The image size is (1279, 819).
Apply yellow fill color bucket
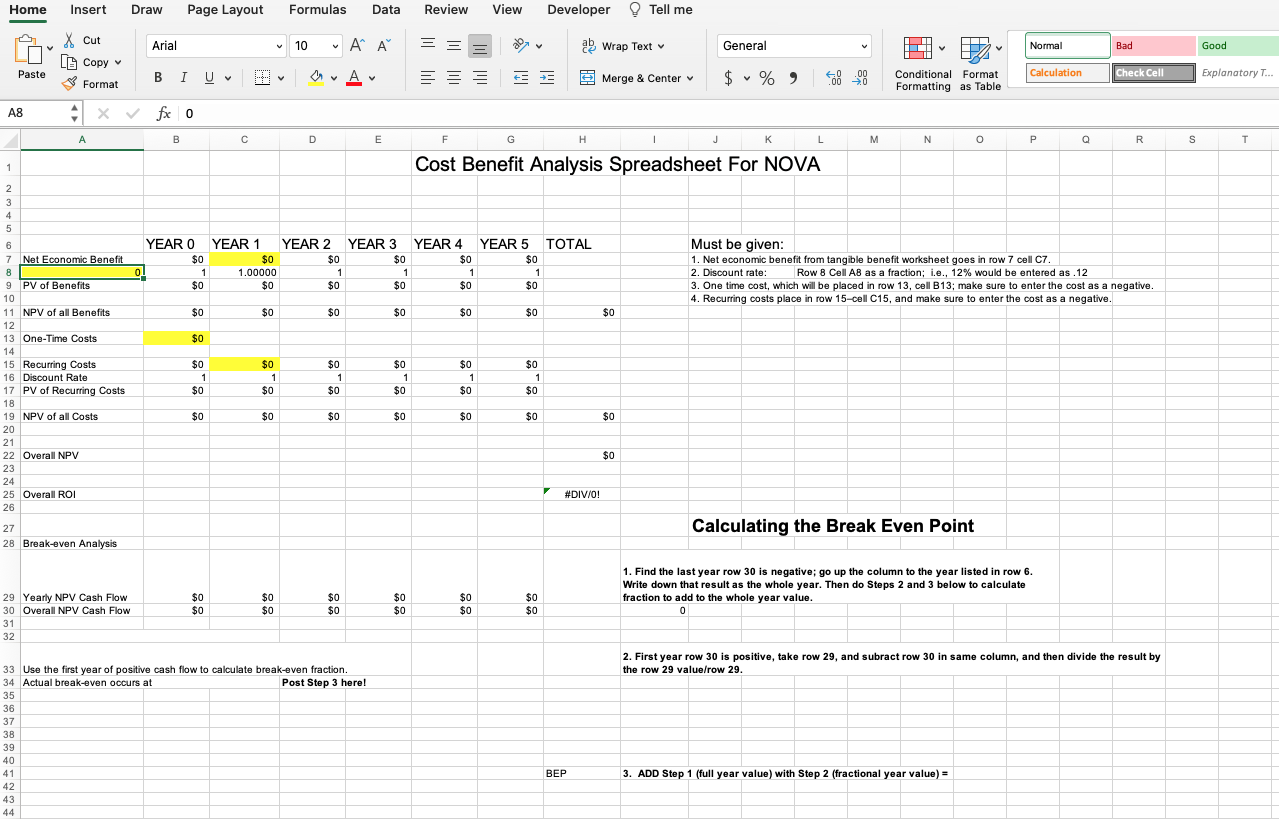point(315,78)
